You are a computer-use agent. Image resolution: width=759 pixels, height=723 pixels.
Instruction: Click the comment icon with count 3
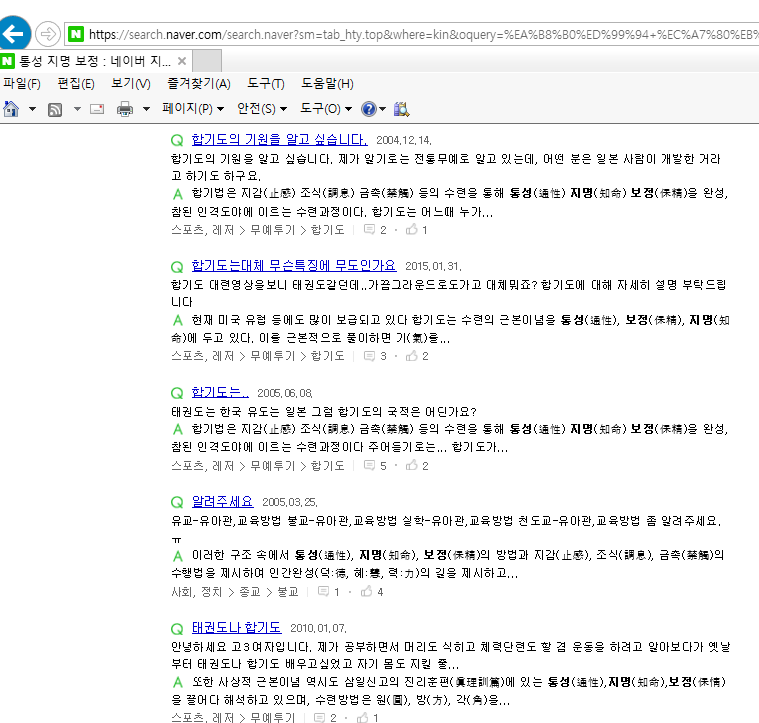coord(369,356)
